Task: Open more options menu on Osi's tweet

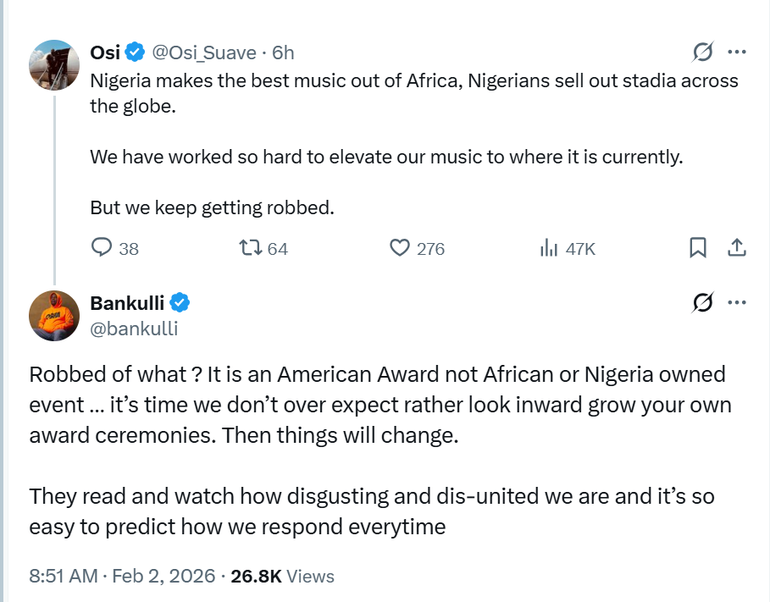Action: [x=737, y=52]
